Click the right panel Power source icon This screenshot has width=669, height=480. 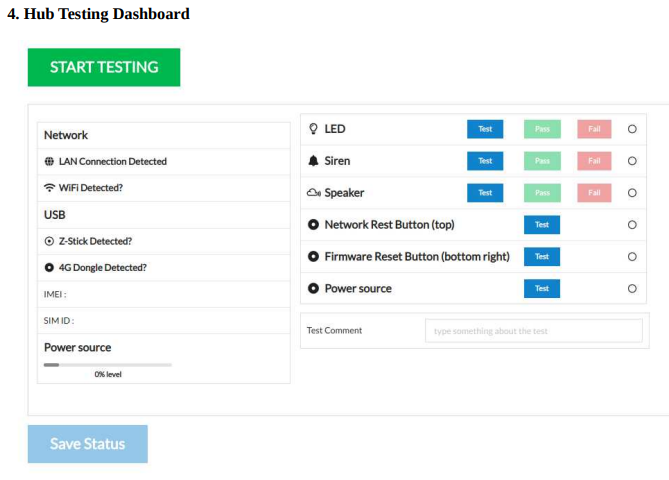coord(313,288)
